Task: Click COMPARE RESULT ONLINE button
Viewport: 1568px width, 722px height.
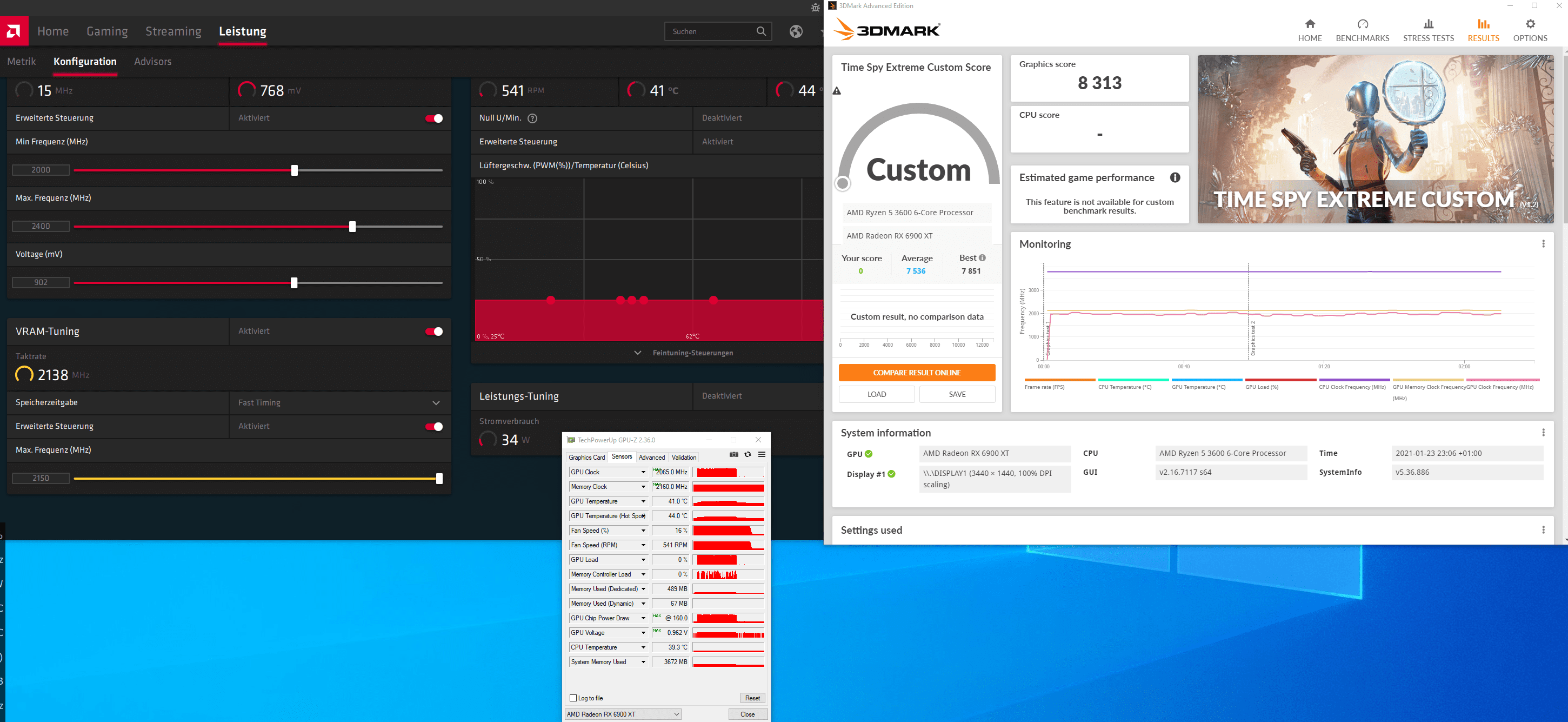Action: click(x=917, y=373)
